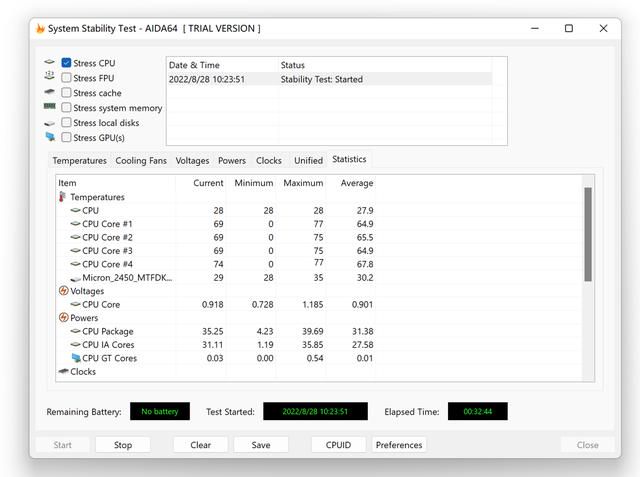
Task: Click the CPU chip icon beside Stress CPU
Action: click(49, 62)
